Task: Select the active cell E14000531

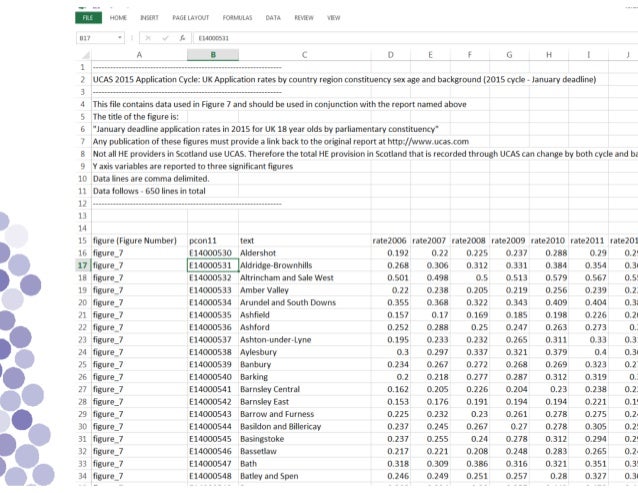Action: click(213, 266)
